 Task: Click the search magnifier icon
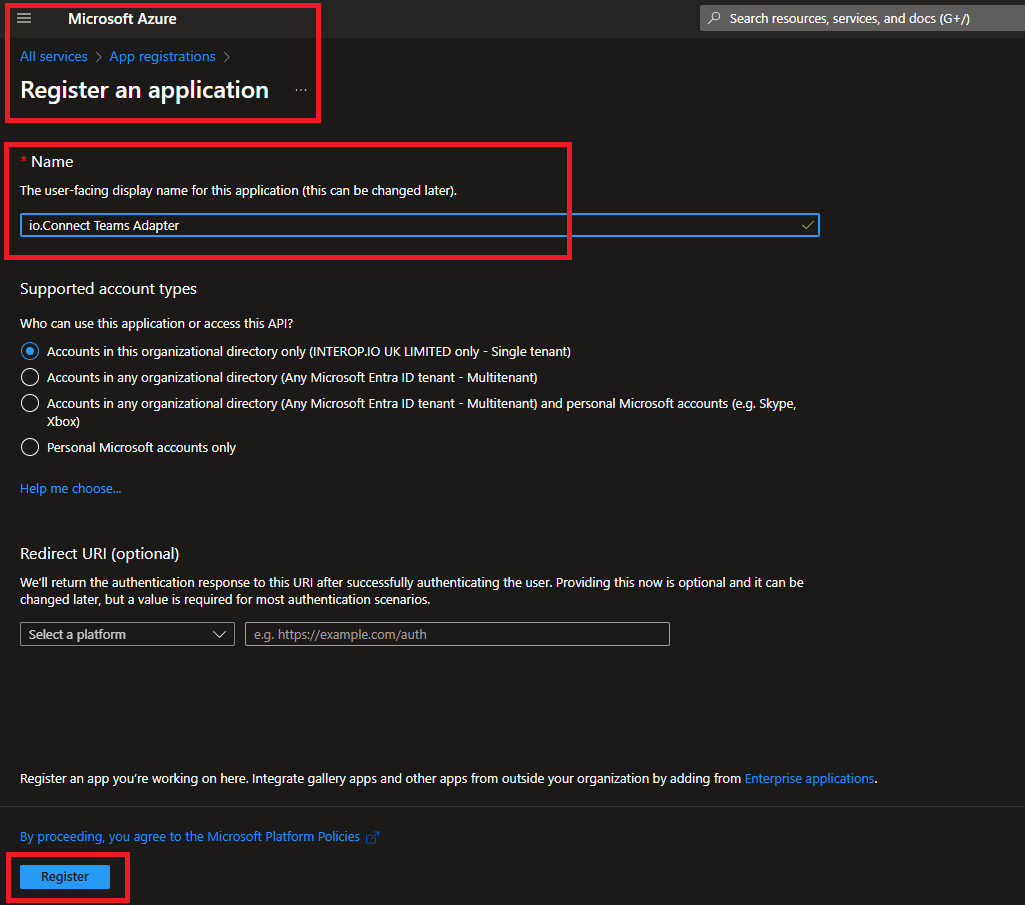[714, 19]
